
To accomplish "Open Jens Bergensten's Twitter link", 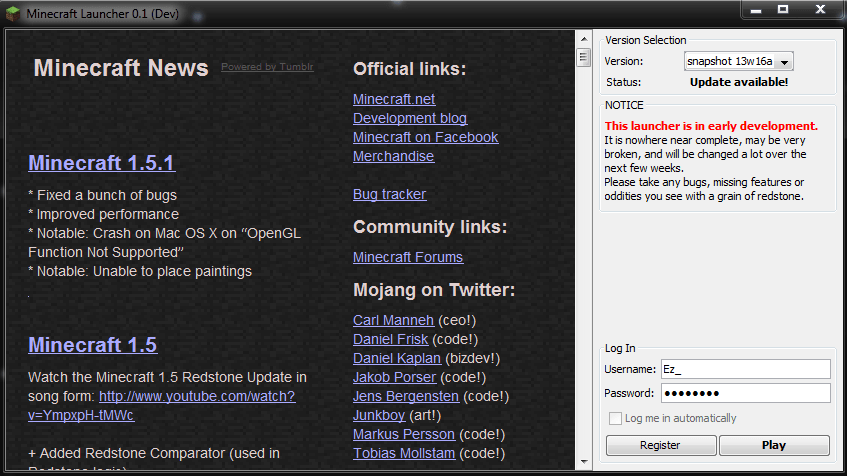I will [406, 396].
